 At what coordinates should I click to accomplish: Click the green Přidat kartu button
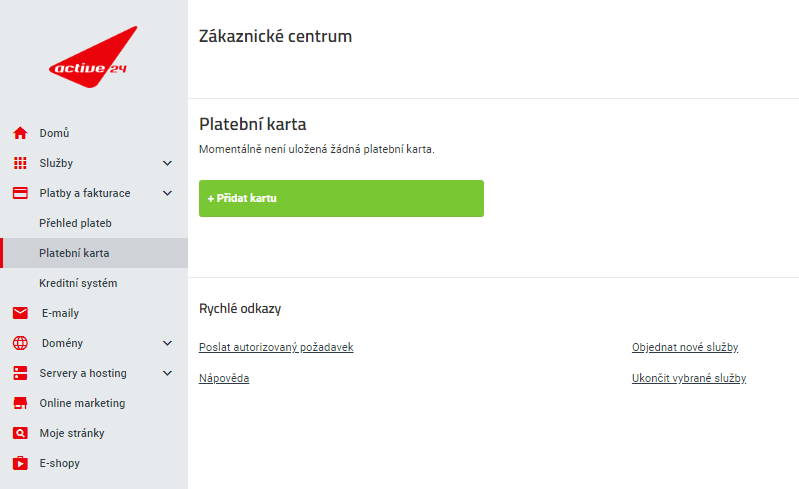(x=341, y=198)
